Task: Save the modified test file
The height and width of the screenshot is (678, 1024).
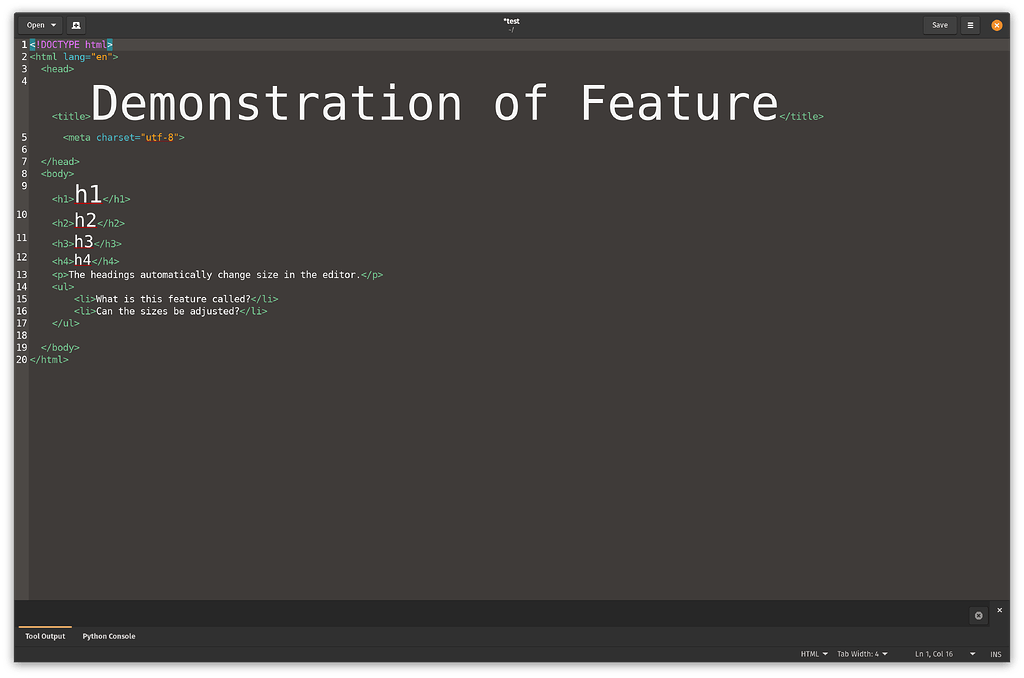Action: tap(939, 24)
